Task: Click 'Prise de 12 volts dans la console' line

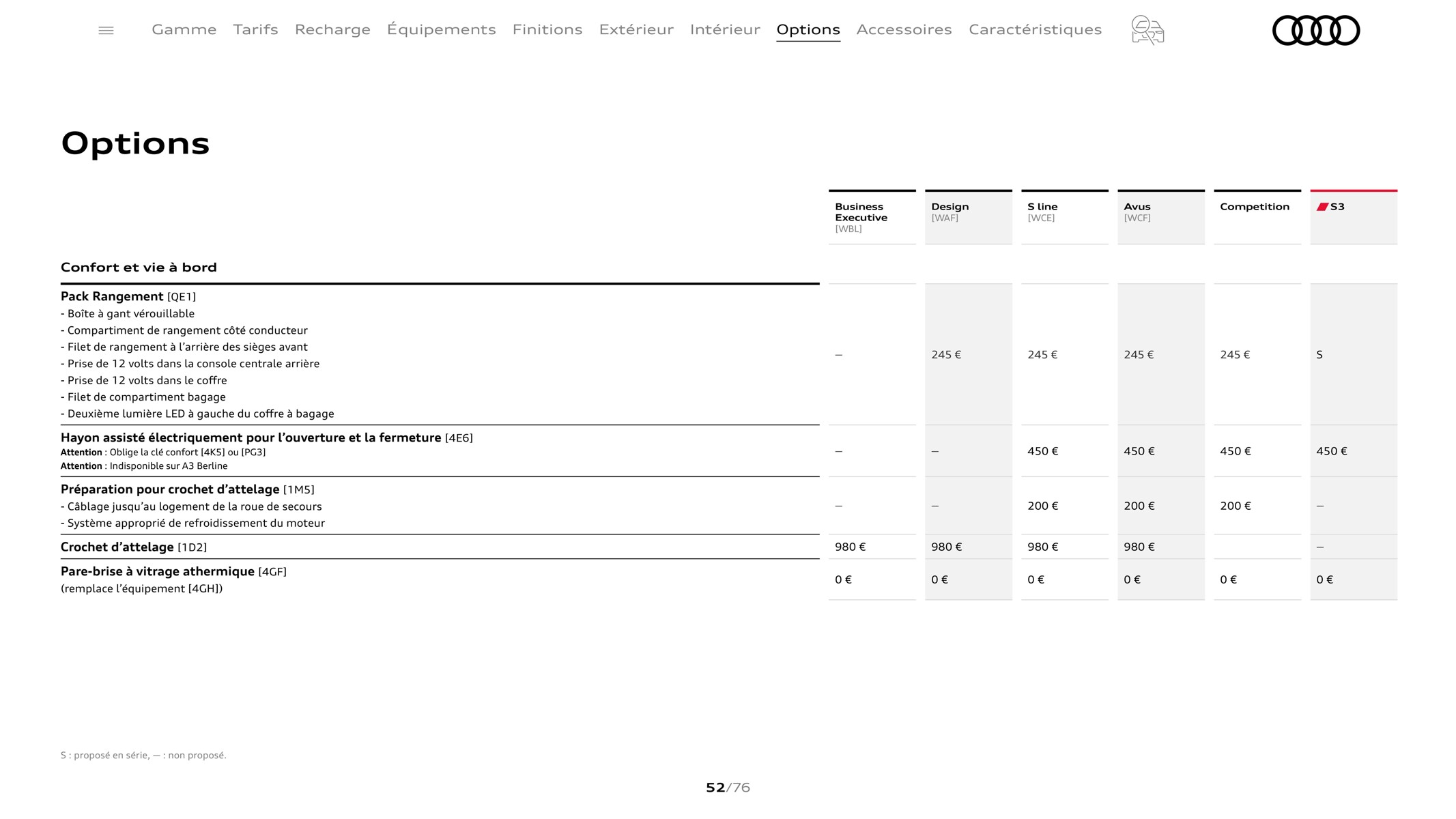Action: [190, 364]
